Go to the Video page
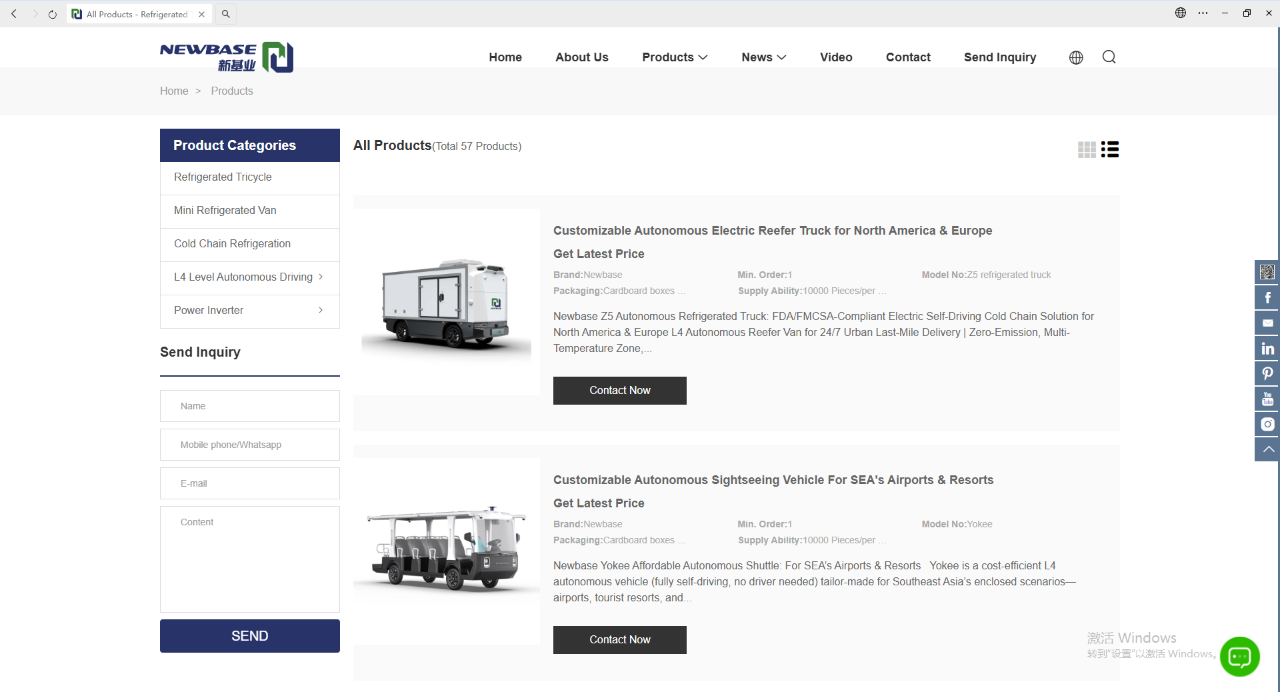 pyautogui.click(x=836, y=57)
